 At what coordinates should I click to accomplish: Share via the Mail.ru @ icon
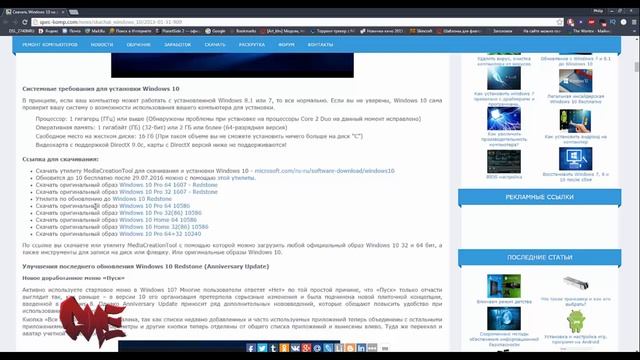click(x=317, y=348)
